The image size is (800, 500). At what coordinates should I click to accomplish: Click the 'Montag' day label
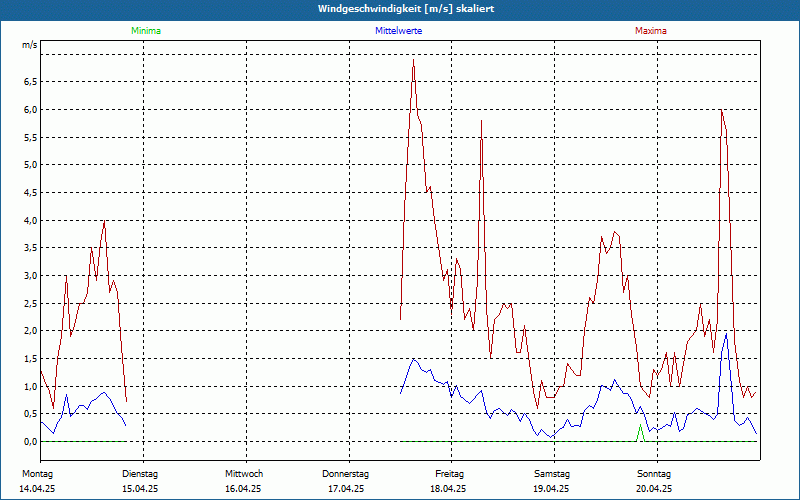tap(37, 474)
